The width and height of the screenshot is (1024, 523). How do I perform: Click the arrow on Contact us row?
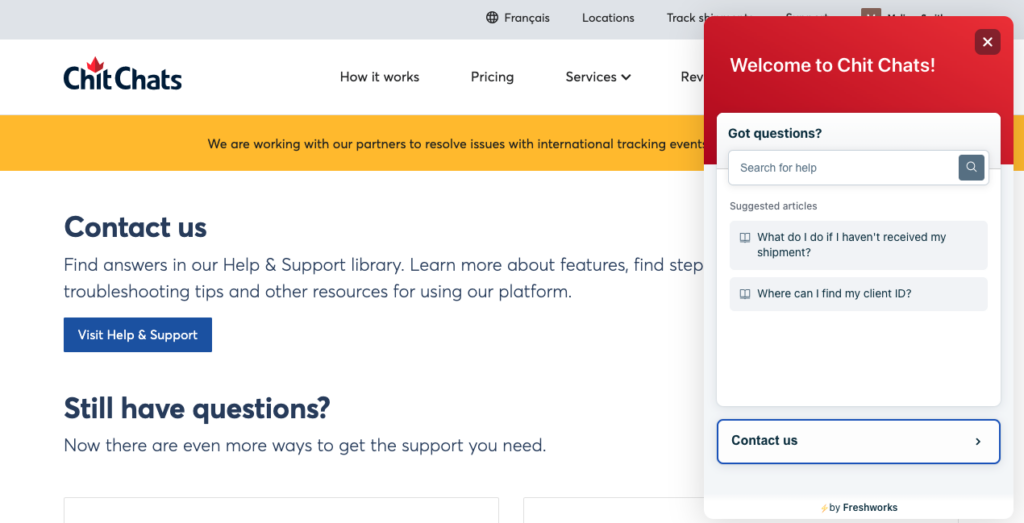978,441
